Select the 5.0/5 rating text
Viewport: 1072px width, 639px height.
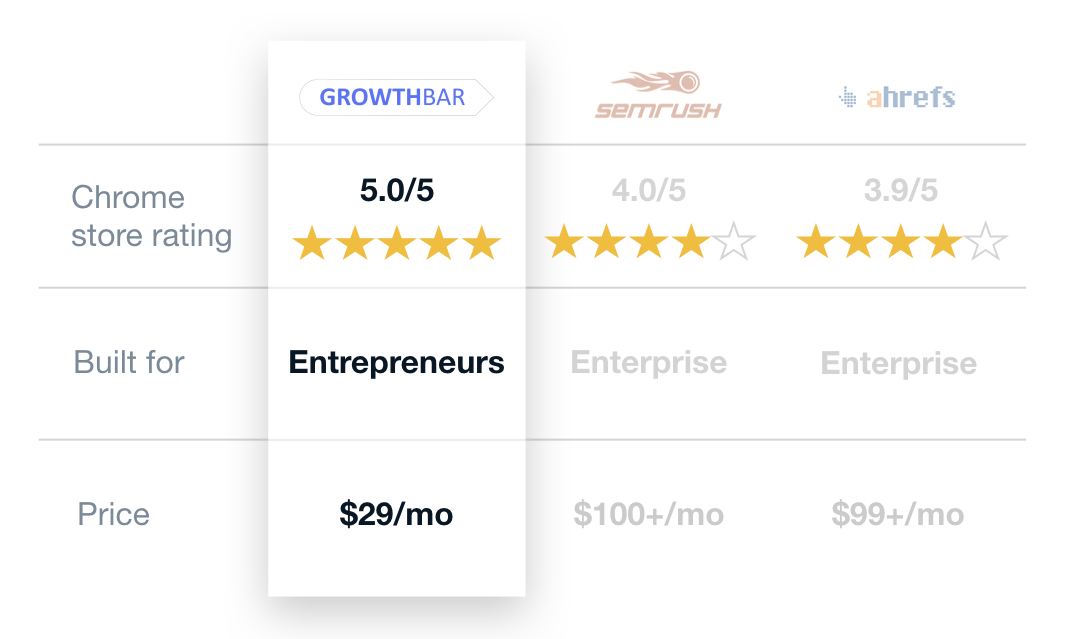pos(397,190)
